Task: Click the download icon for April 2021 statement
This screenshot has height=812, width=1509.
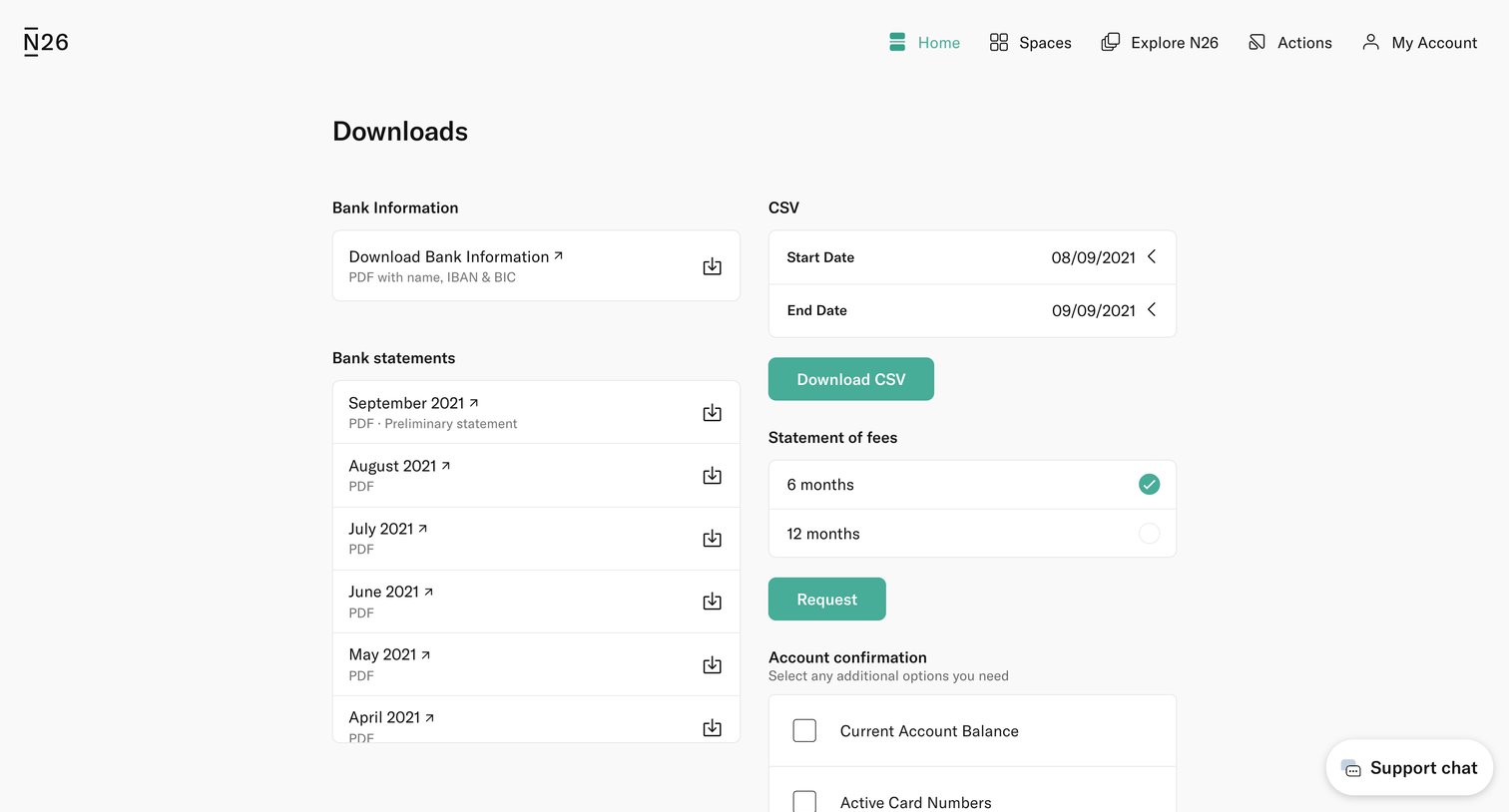Action: pos(712,727)
